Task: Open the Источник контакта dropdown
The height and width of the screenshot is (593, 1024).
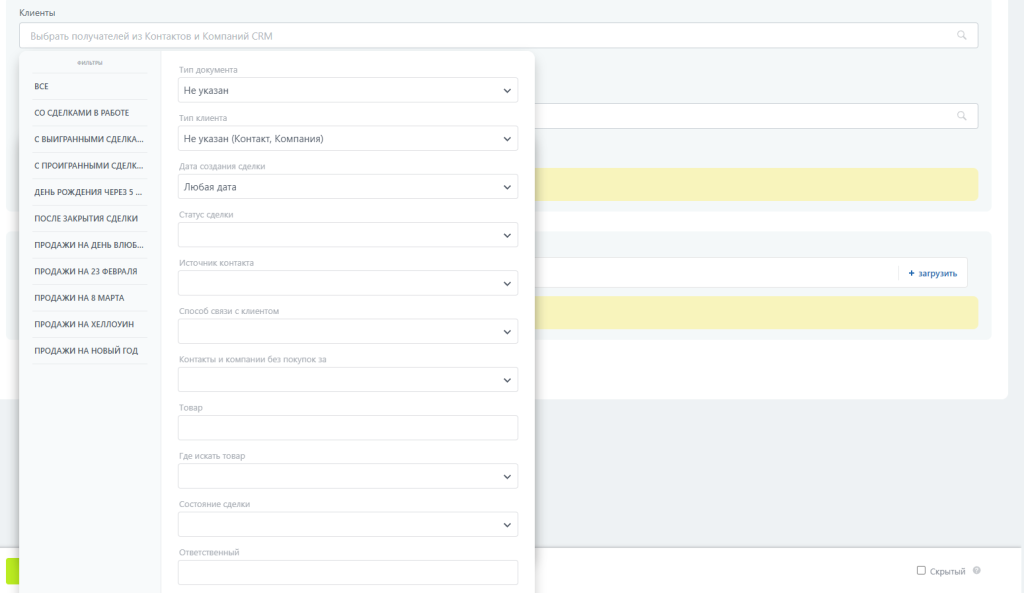Action: click(x=347, y=283)
